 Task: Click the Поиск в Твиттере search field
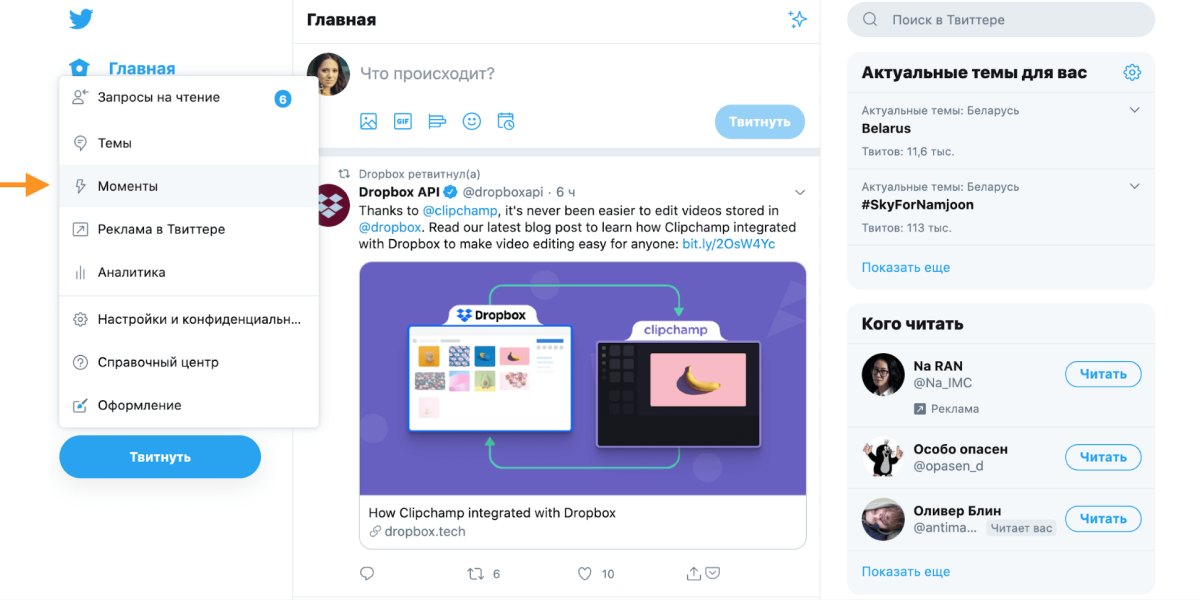pos(1000,20)
